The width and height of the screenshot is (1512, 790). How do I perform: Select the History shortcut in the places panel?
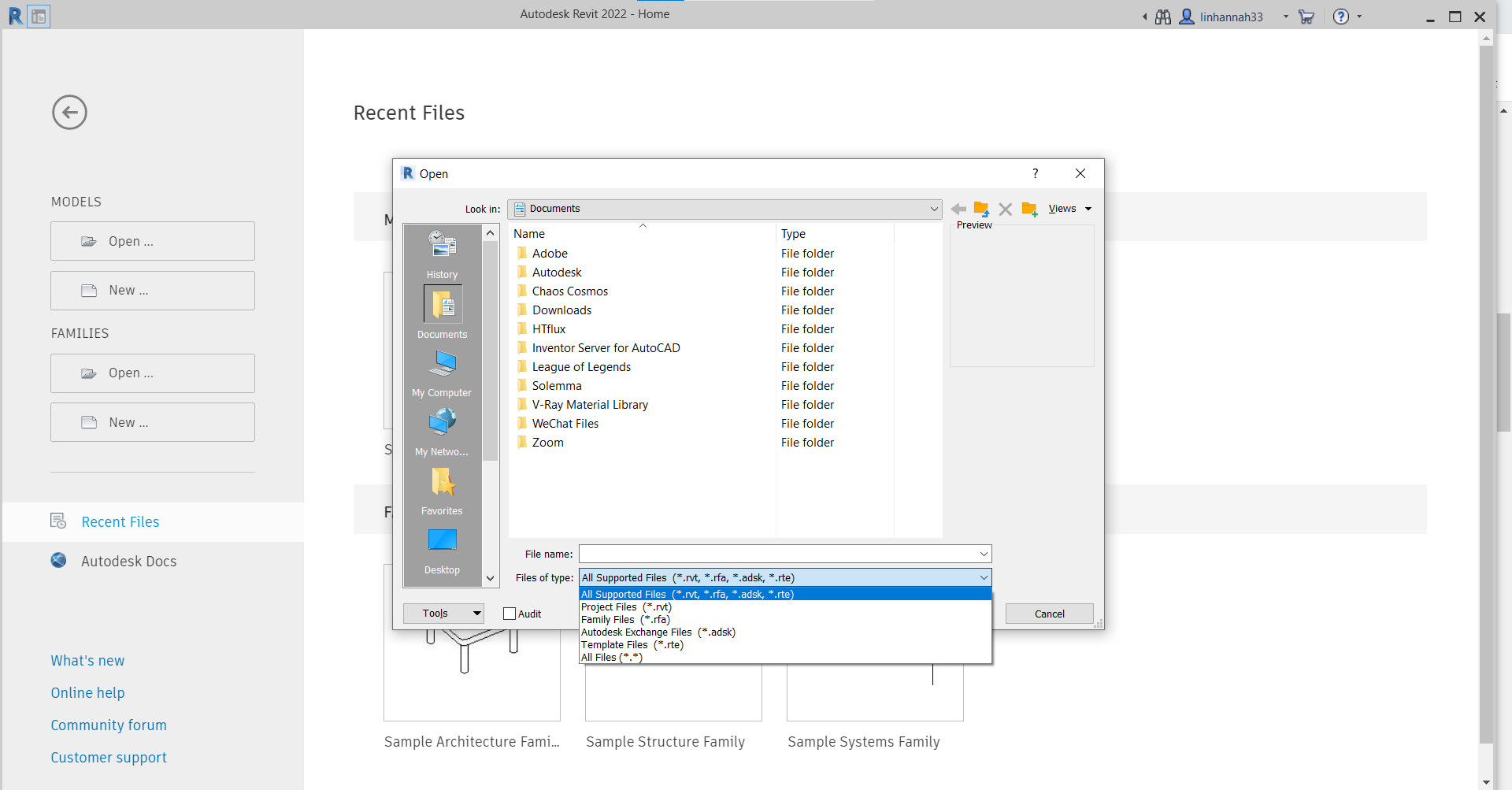tap(442, 250)
